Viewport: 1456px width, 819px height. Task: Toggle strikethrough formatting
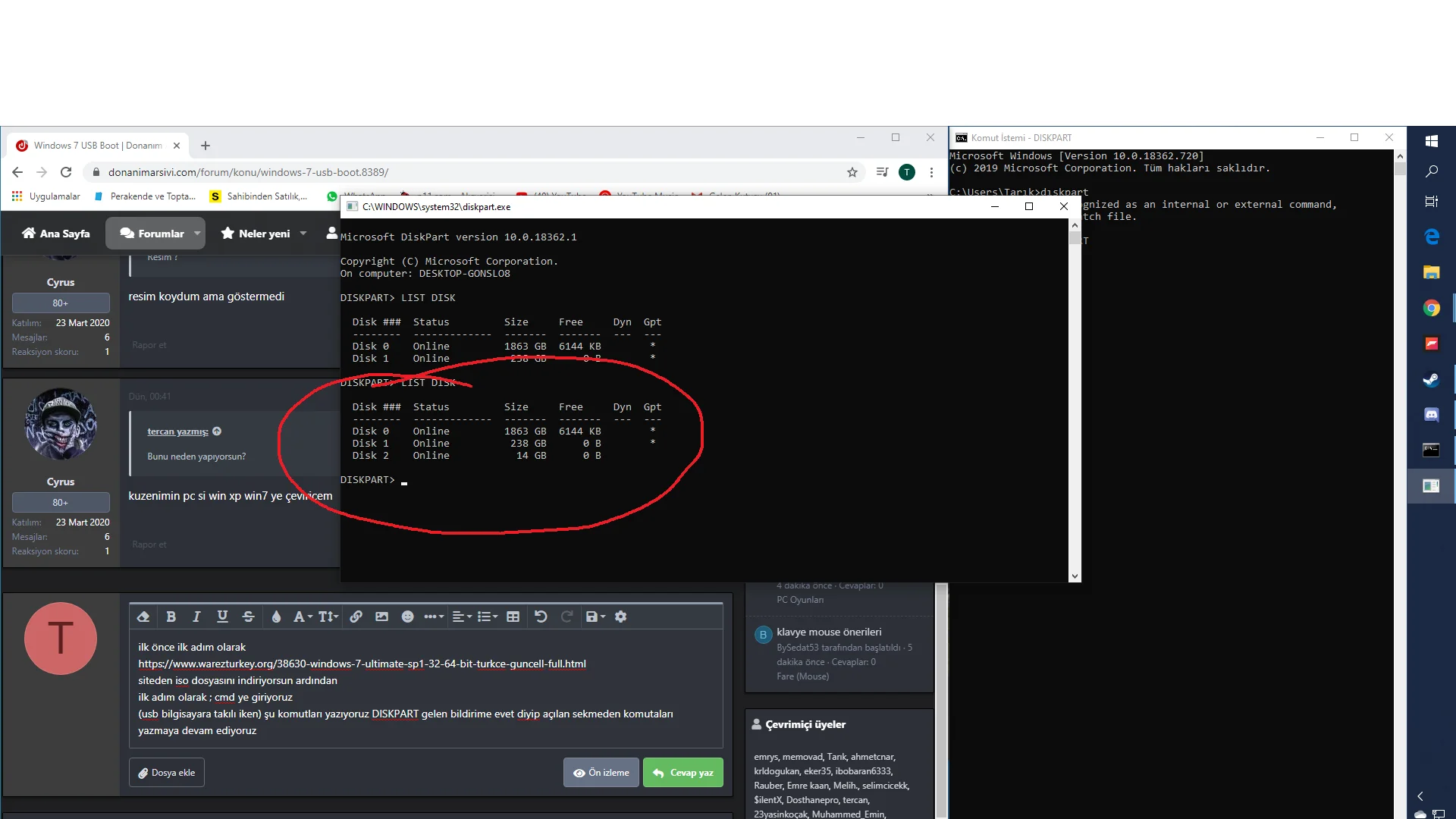248,617
